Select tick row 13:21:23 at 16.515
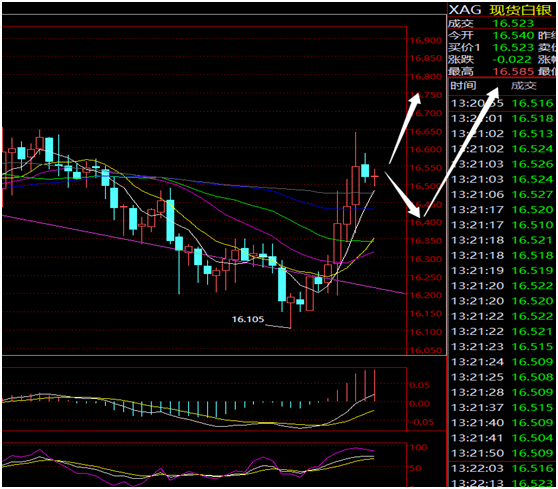Screen dimensions: 558x489 (502, 347)
